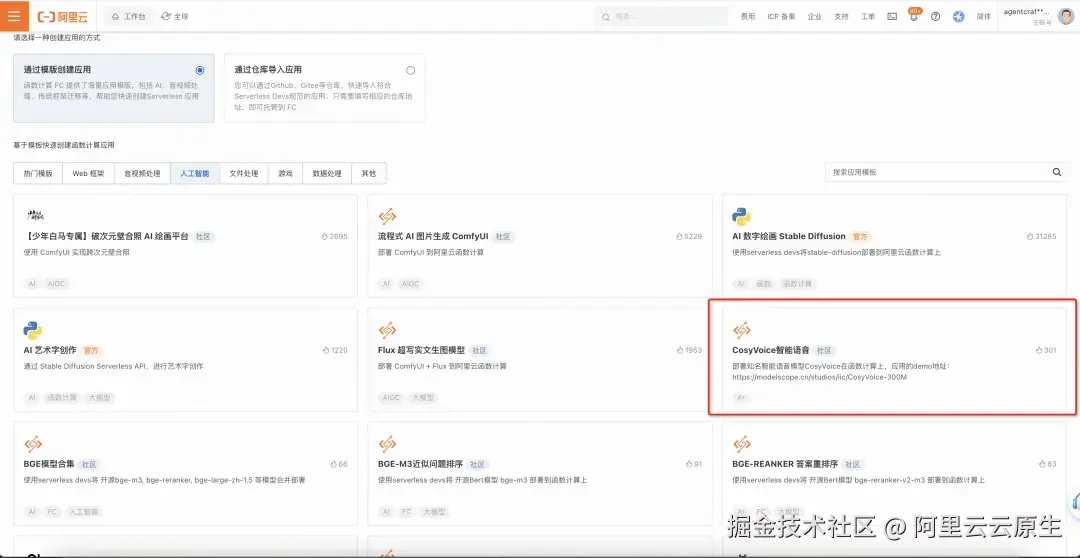Click the BGE-REANKER 答案重排序 card icon
This screenshot has width=1080, height=558.
pos(741,444)
